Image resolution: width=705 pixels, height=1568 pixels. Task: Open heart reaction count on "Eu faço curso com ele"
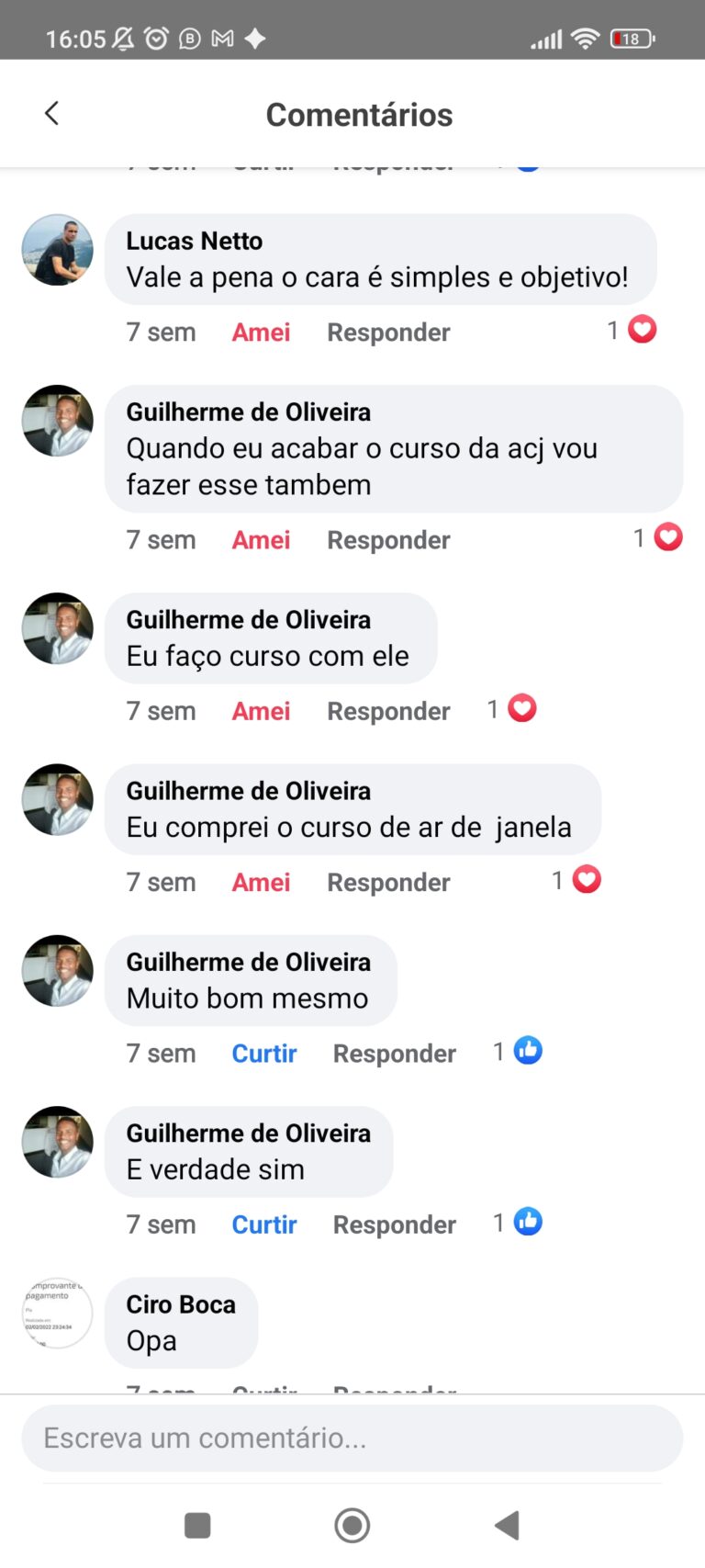[x=521, y=709]
